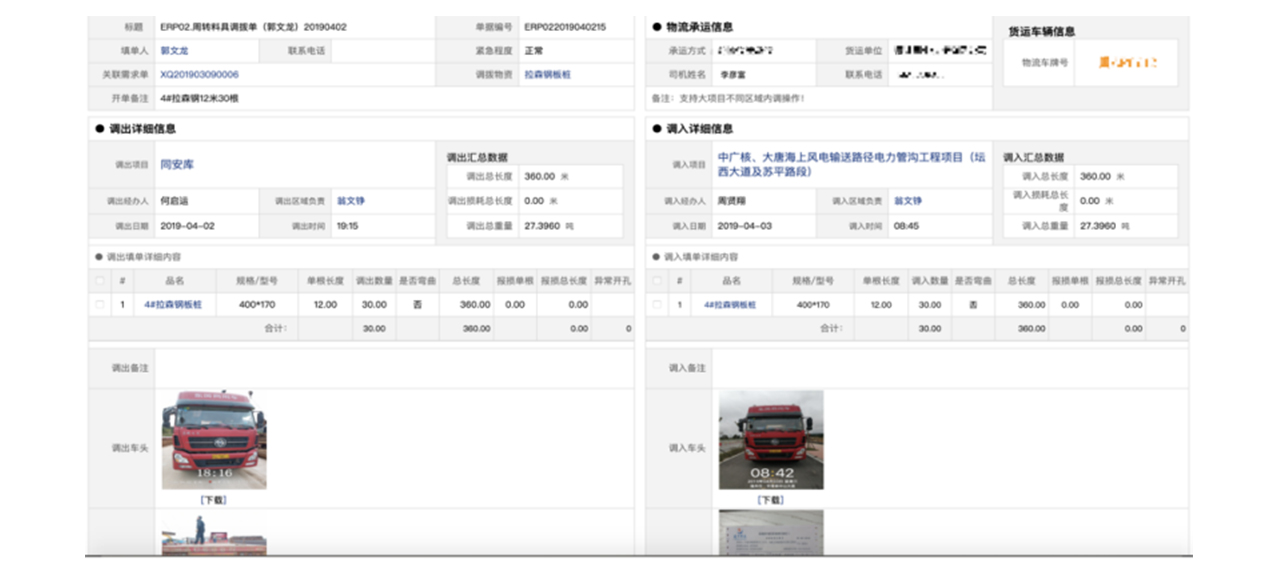The height and width of the screenshot is (578, 1280).
Task: Click the 调出总长度 value 360.00
Action: (539, 176)
